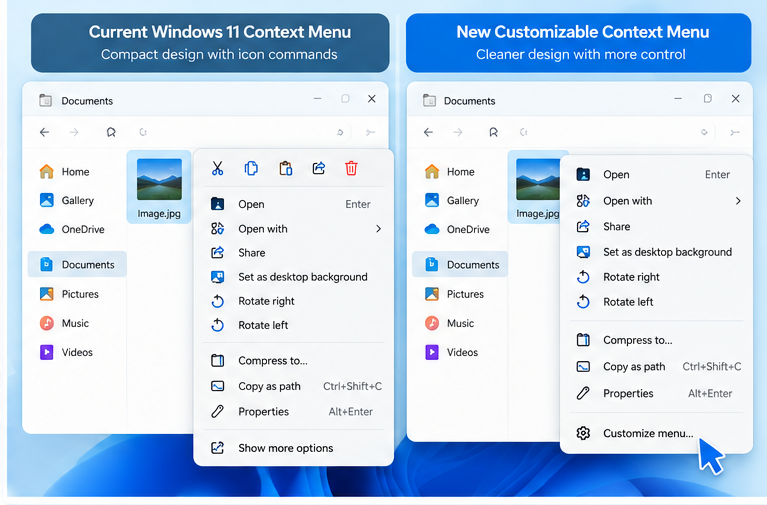The height and width of the screenshot is (505, 767).
Task: Open Videos in the left window sidebar
Action: (76, 352)
